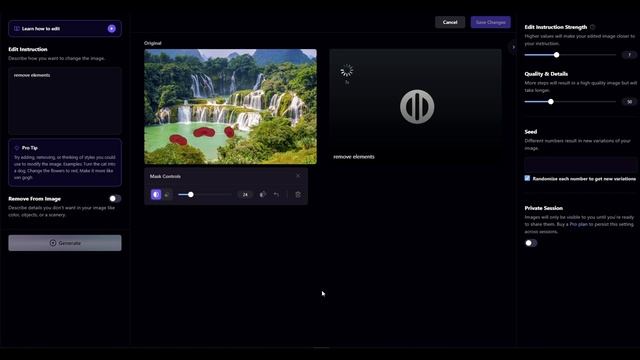Screen dimensions: 640x360
Task: Click the 'Quality & Details' heading
Action: (546, 74)
